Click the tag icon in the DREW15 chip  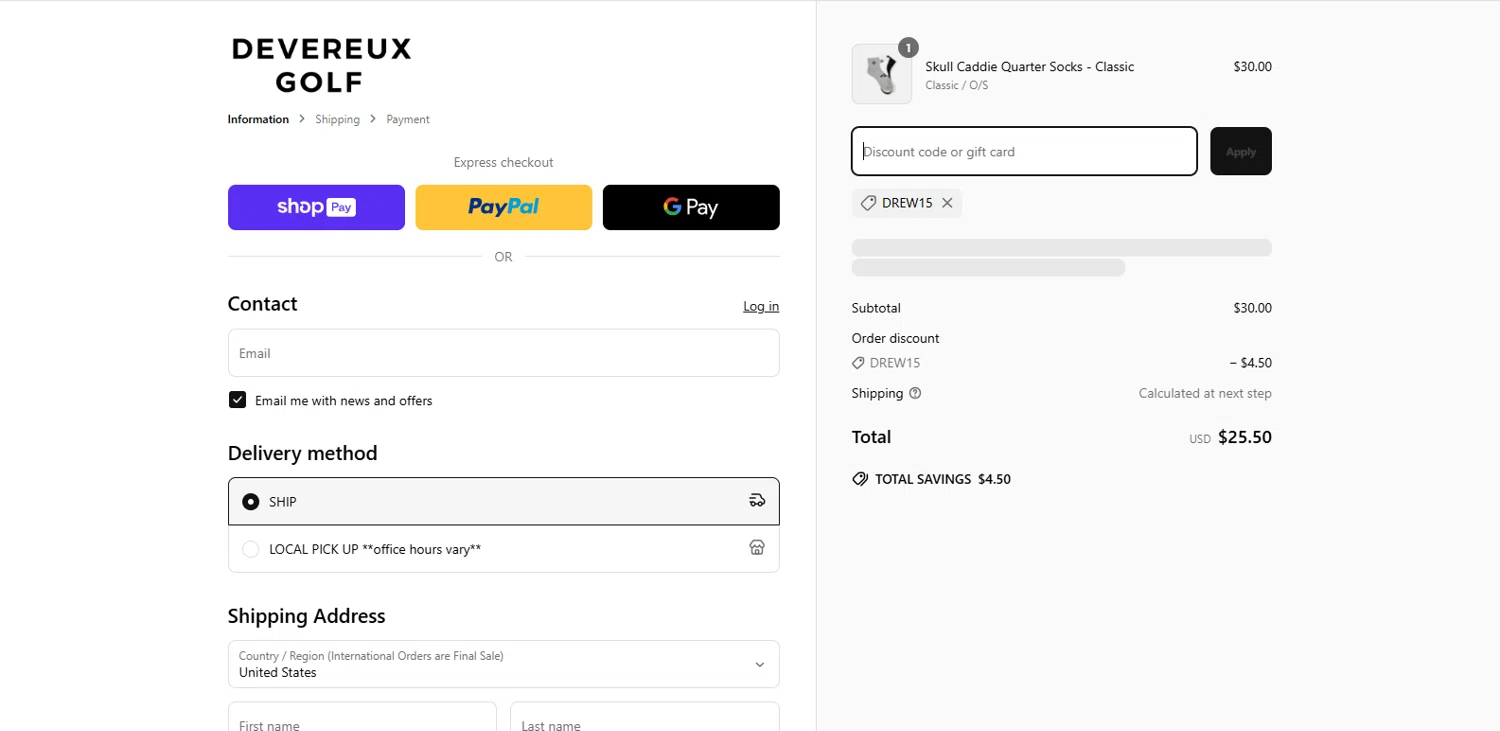tap(868, 203)
